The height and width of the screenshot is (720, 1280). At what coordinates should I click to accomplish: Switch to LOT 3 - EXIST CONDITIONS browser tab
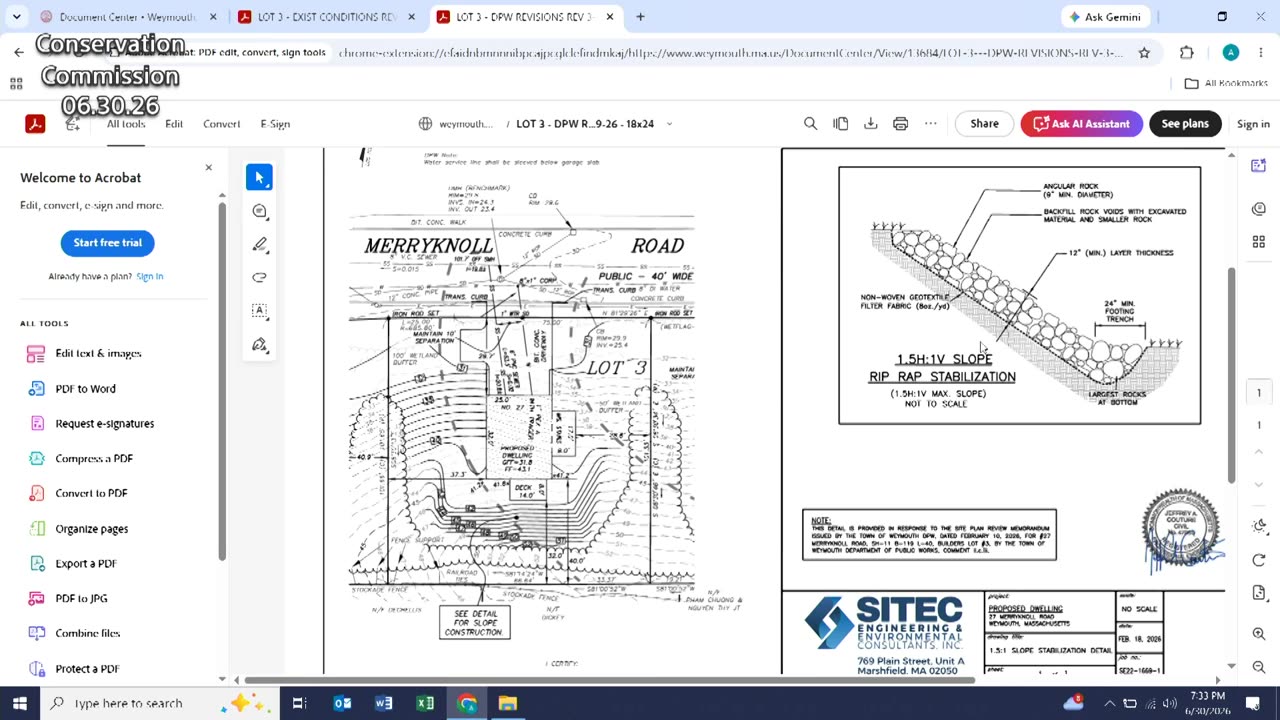pyautogui.click(x=327, y=17)
